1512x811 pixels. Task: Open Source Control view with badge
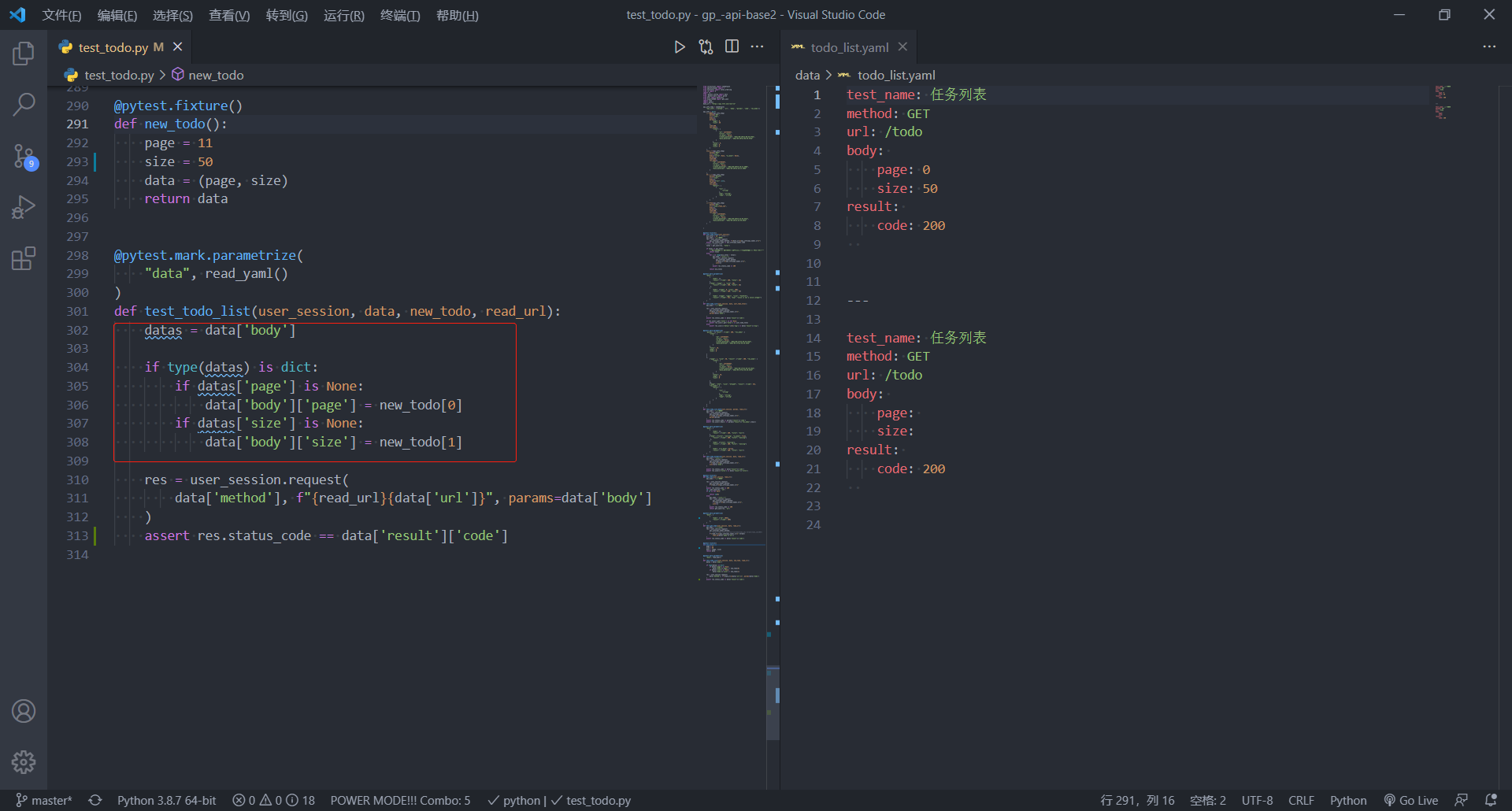(24, 156)
